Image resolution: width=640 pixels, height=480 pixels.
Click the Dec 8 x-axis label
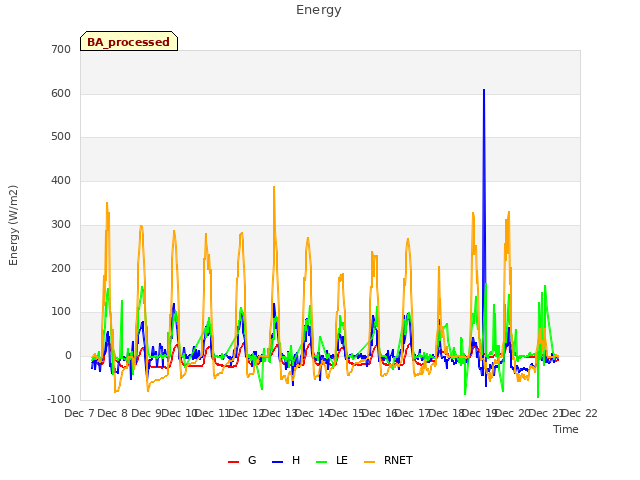[113, 413]
